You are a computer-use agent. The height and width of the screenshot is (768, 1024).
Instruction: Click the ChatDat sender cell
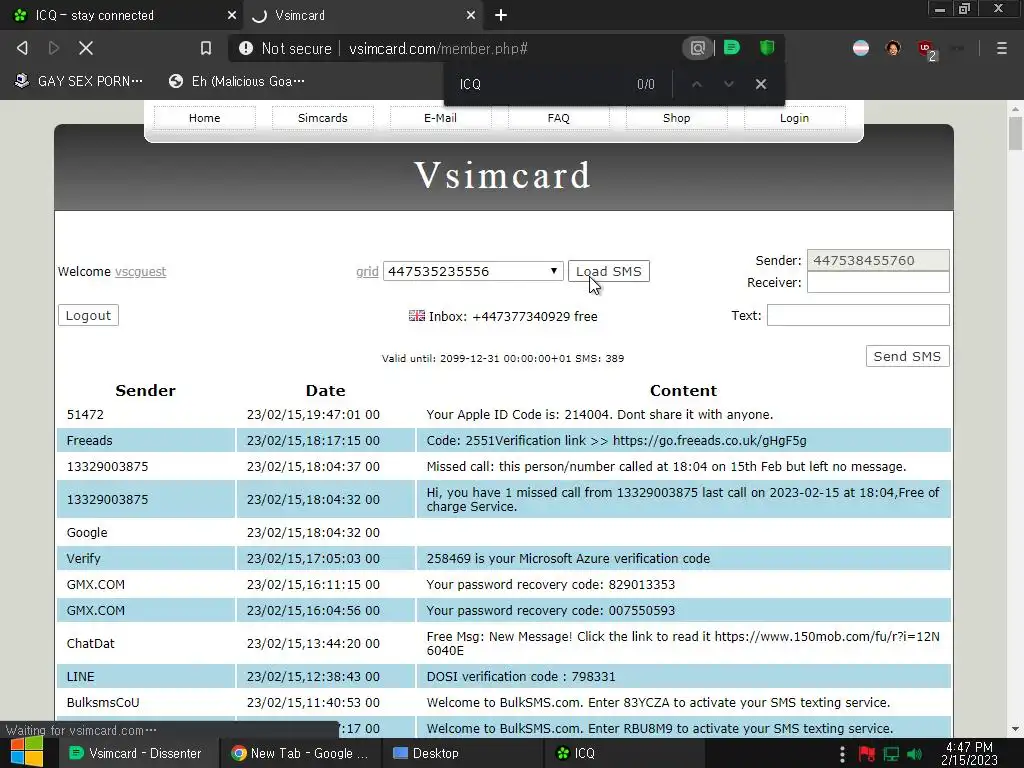146,643
